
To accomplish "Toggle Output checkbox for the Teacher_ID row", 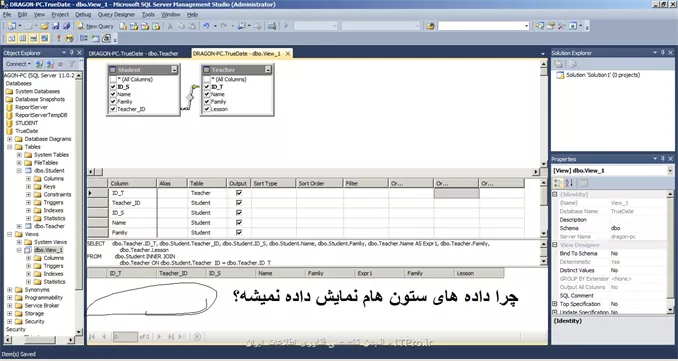I will coord(239,203).
